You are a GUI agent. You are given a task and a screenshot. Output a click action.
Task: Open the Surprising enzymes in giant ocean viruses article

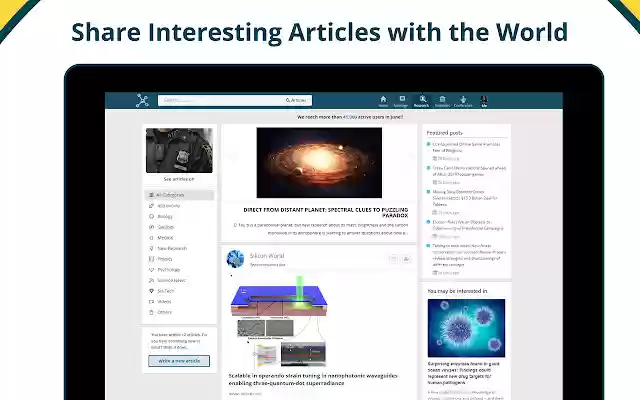[464, 373]
